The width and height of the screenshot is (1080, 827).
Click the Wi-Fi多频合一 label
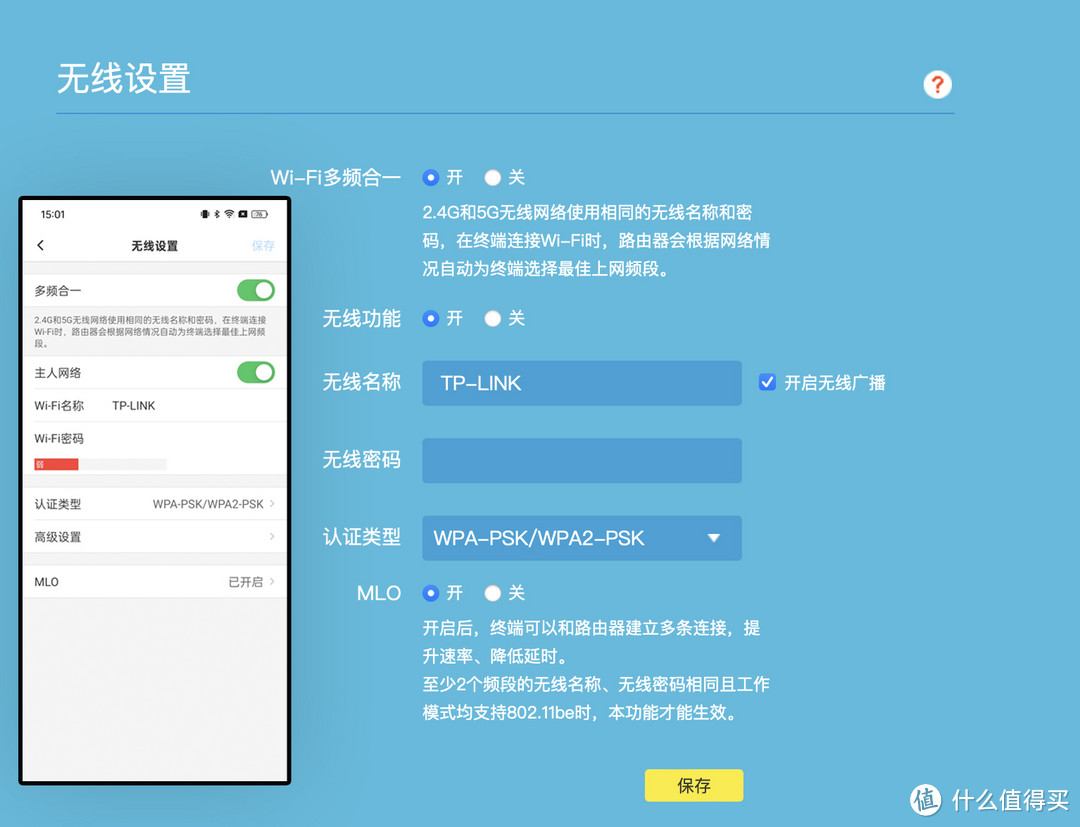point(335,178)
